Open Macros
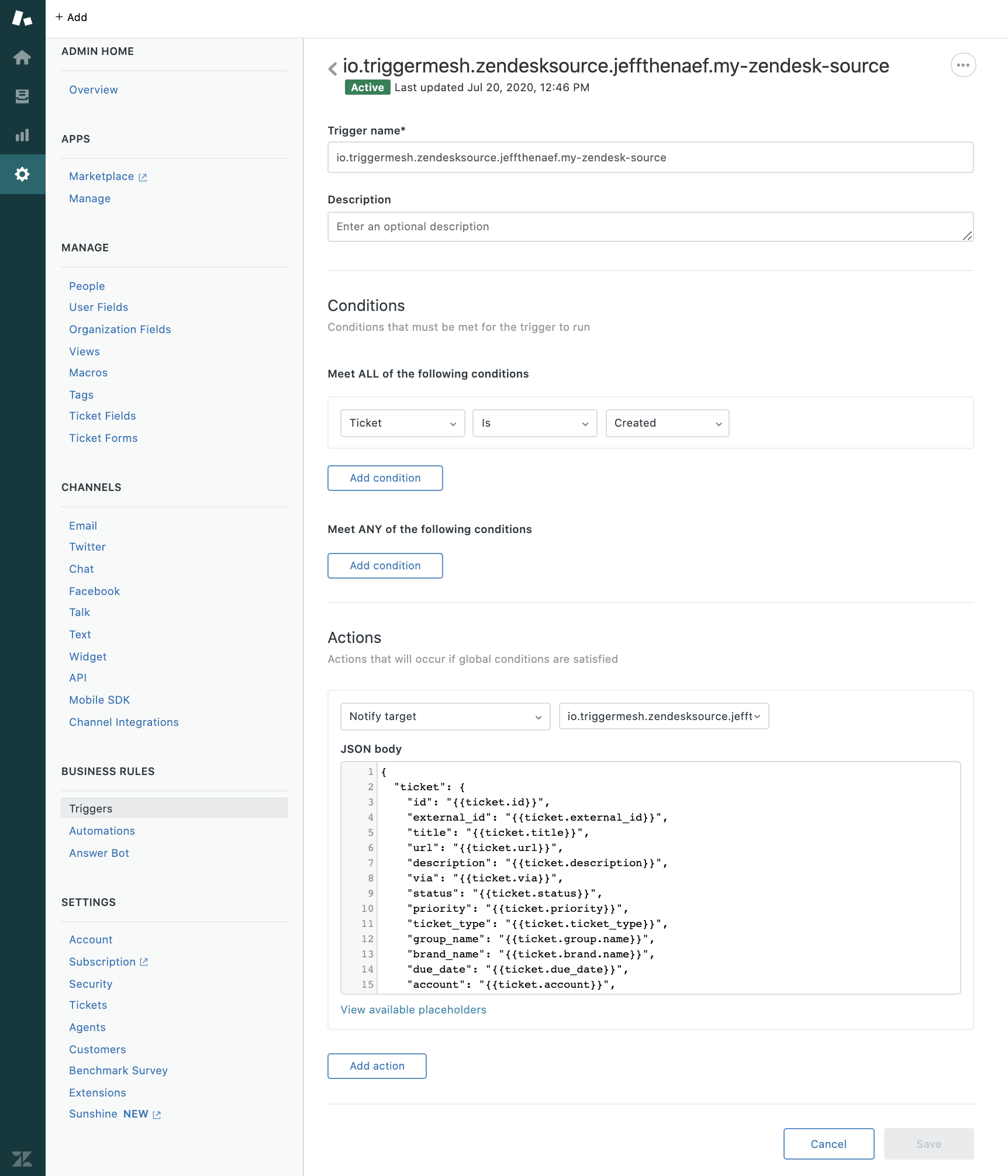The height and width of the screenshot is (1176, 1008). coord(88,373)
